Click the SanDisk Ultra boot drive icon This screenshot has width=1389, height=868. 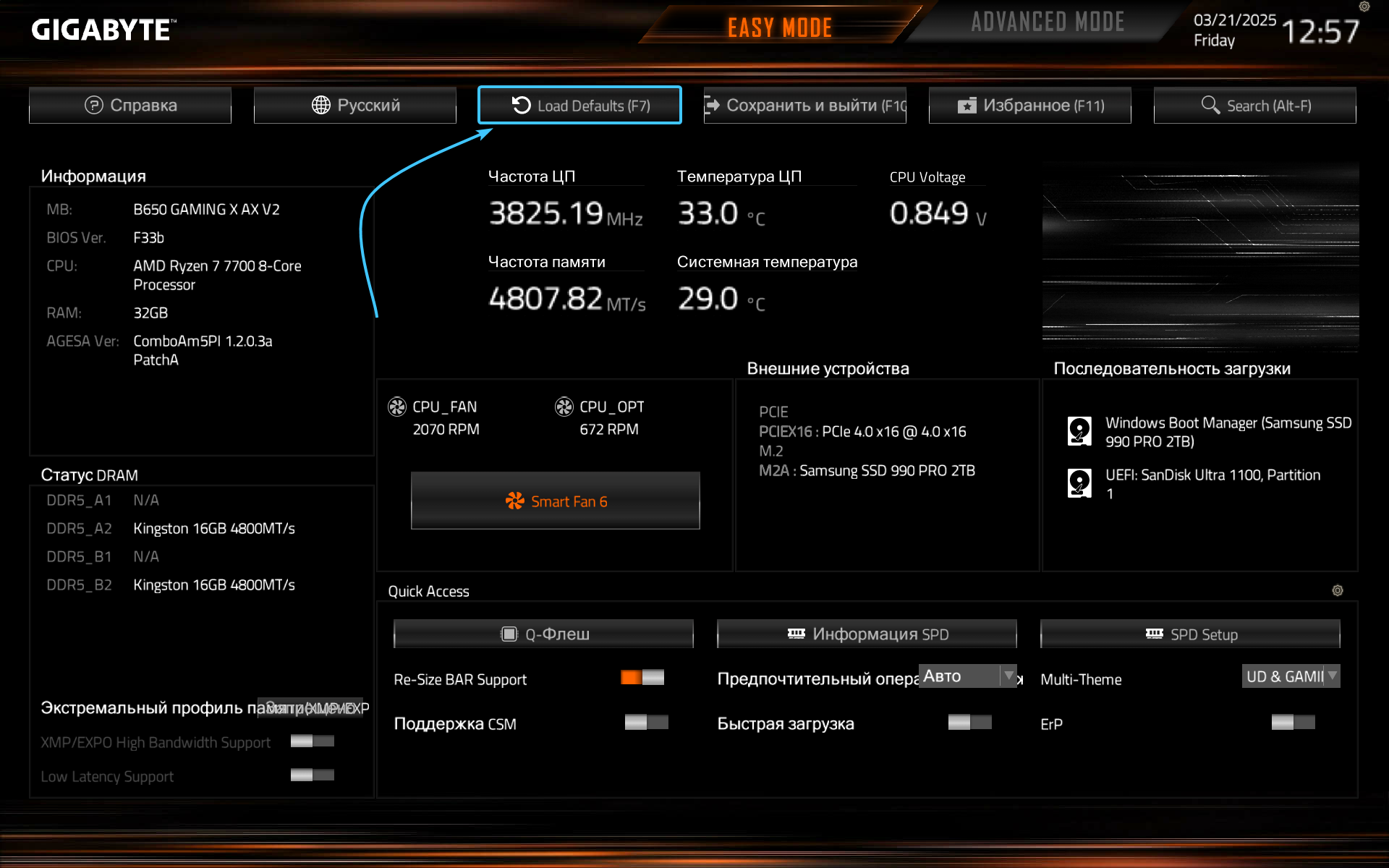tap(1079, 483)
